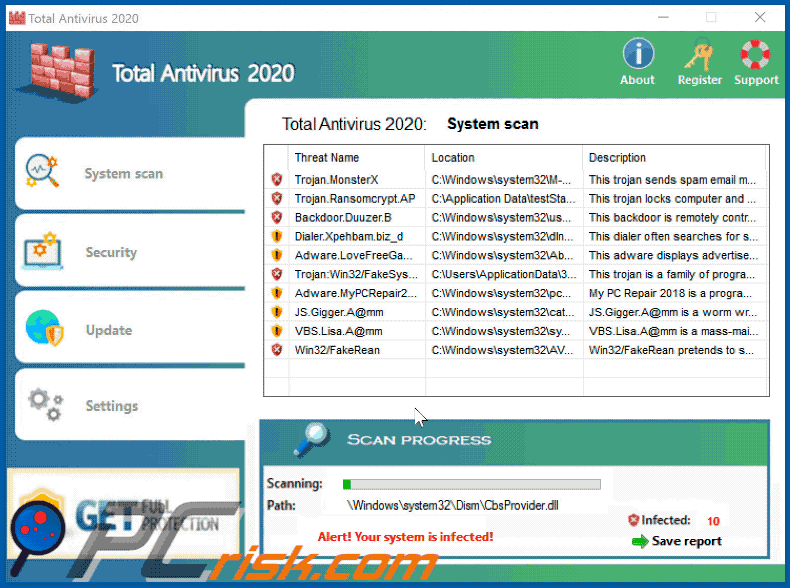Screen dimensions: 790x588
Task: Close the Total Antivirus 2020 window
Action: coord(760,18)
